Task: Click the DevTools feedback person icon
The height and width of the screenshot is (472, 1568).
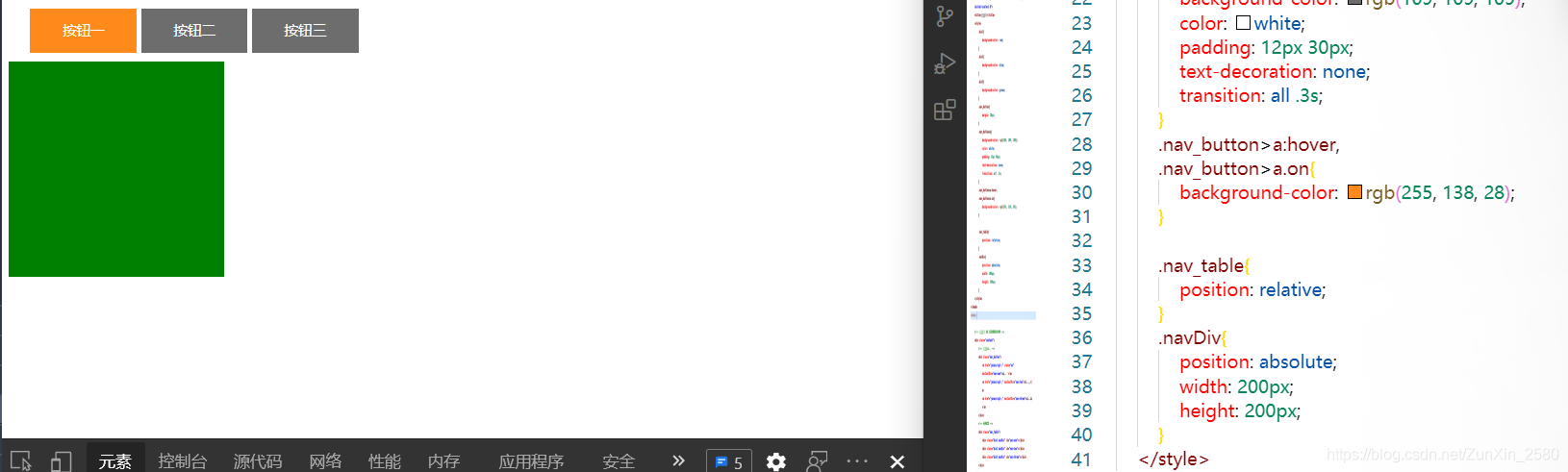Action: pyautogui.click(x=817, y=461)
